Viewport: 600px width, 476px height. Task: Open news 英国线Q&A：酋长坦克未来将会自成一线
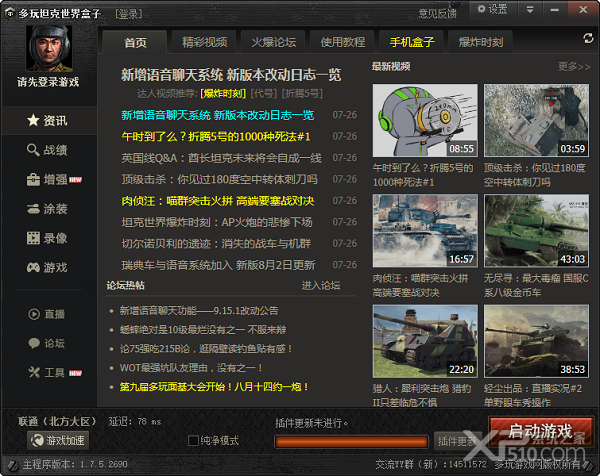tap(222, 158)
